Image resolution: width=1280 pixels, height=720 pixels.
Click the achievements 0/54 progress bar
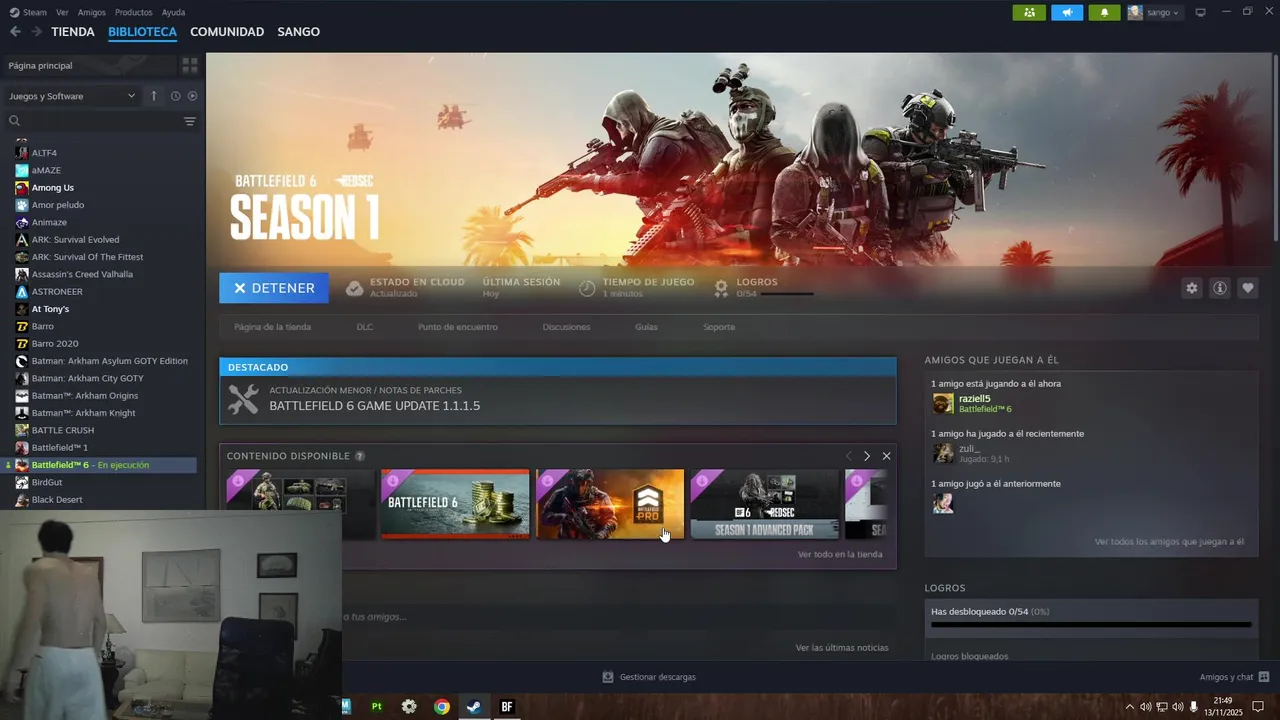1091,624
